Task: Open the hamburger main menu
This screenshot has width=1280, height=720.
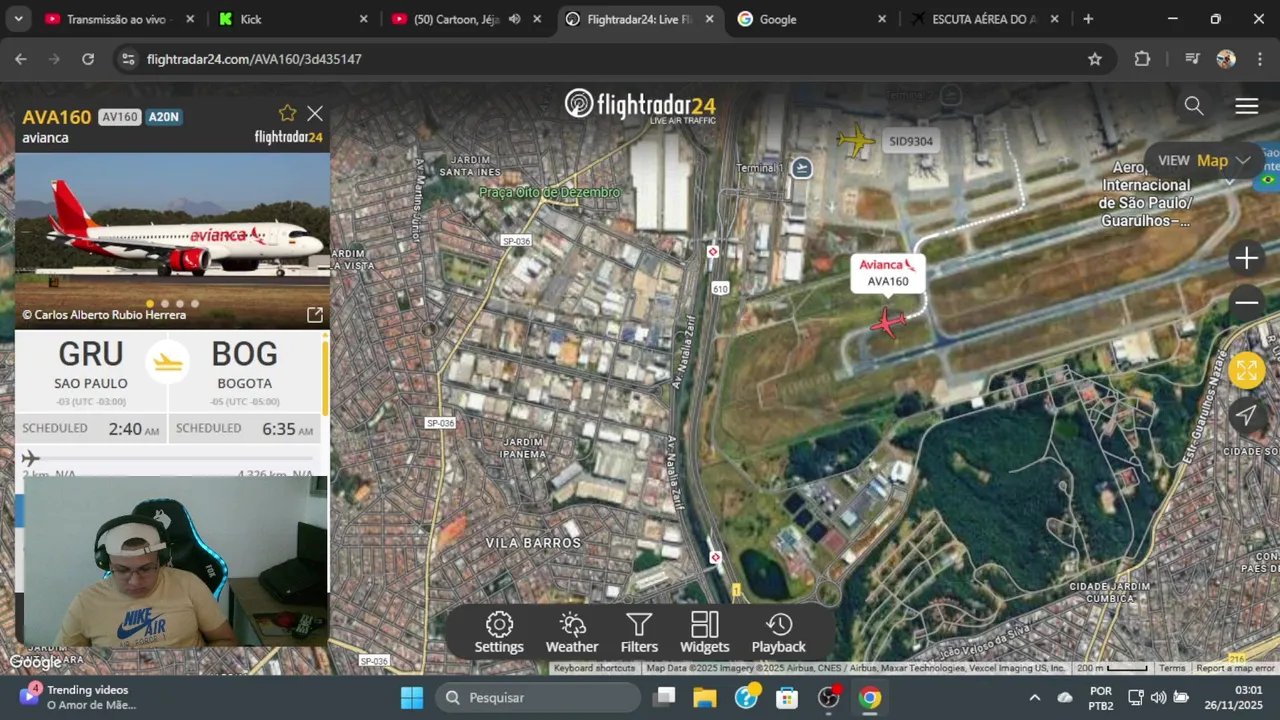Action: click(x=1246, y=106)
